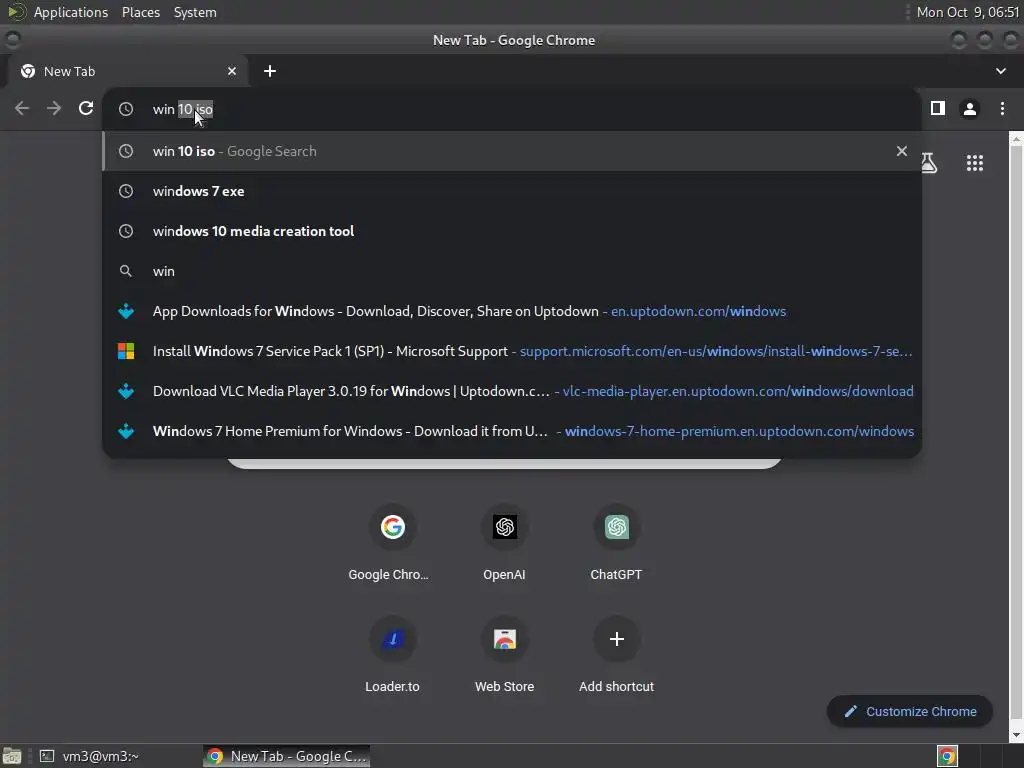The height and width of the screenshot is (768, 1024).
Task: Open the OpenAI shortcut
Action: click(x=504, y=542)
